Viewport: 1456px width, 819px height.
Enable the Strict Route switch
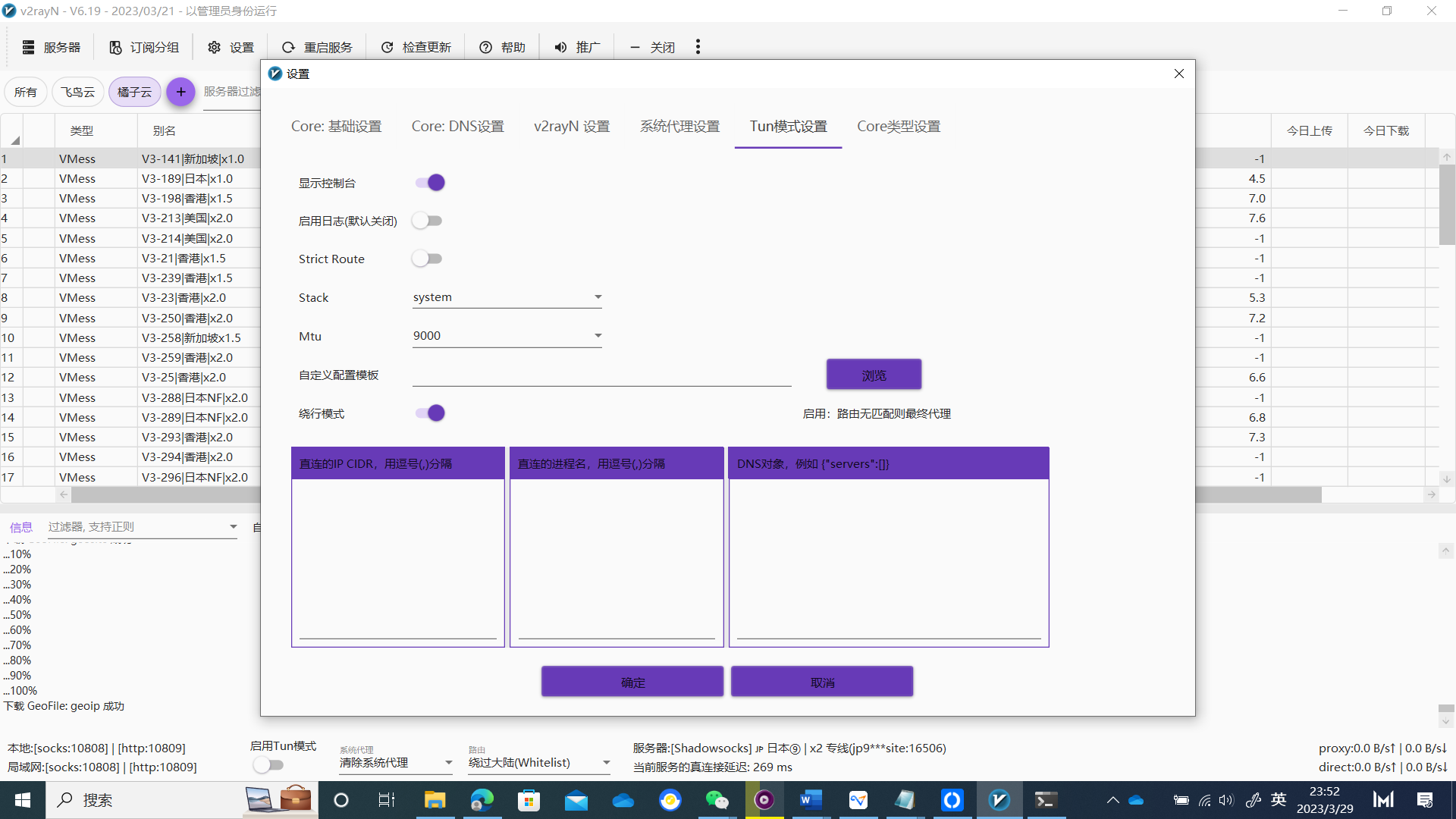[x=427, y=258]
